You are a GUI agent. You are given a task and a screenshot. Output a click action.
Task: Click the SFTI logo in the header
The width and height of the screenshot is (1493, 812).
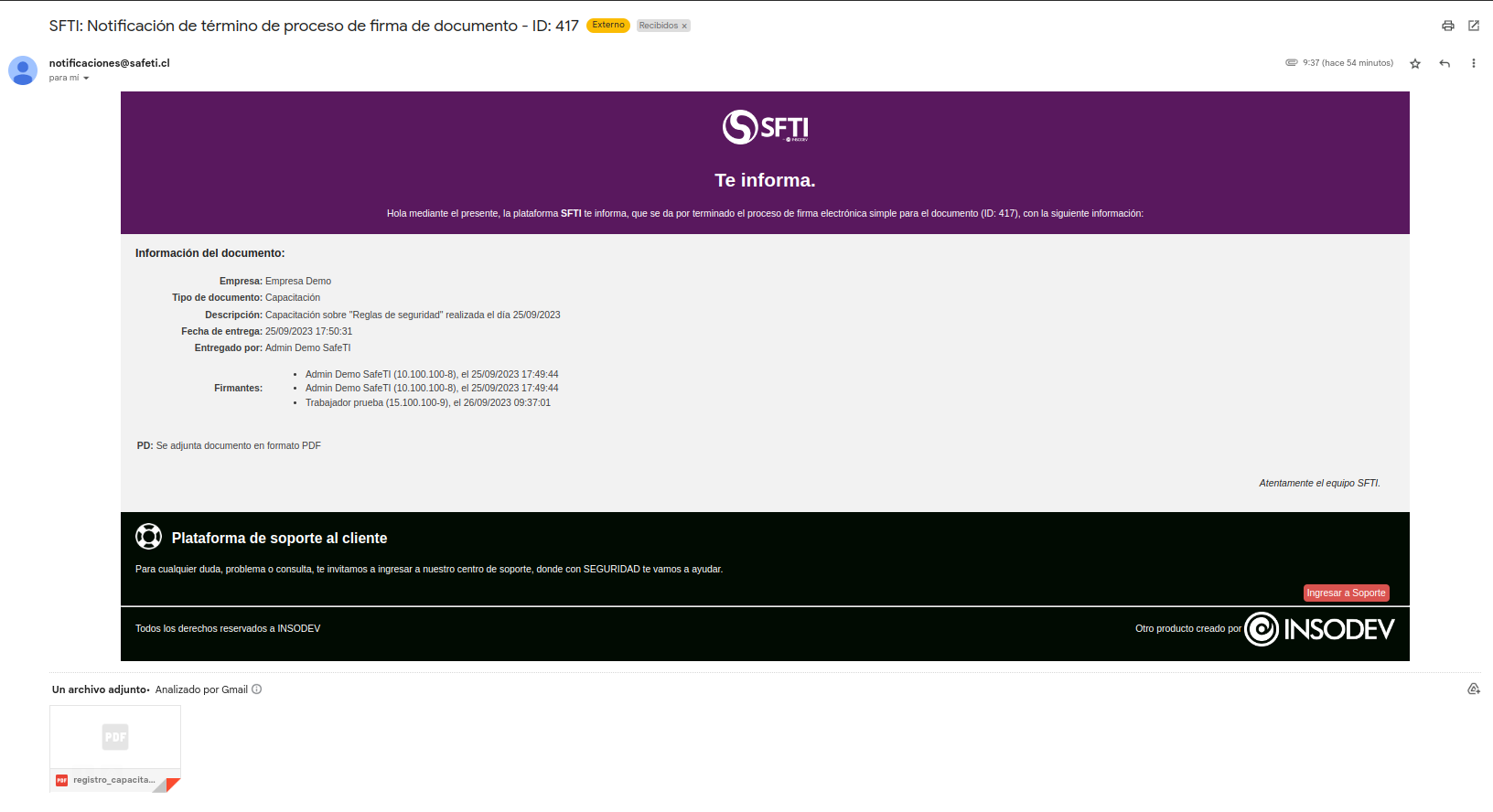pos(766,127)
